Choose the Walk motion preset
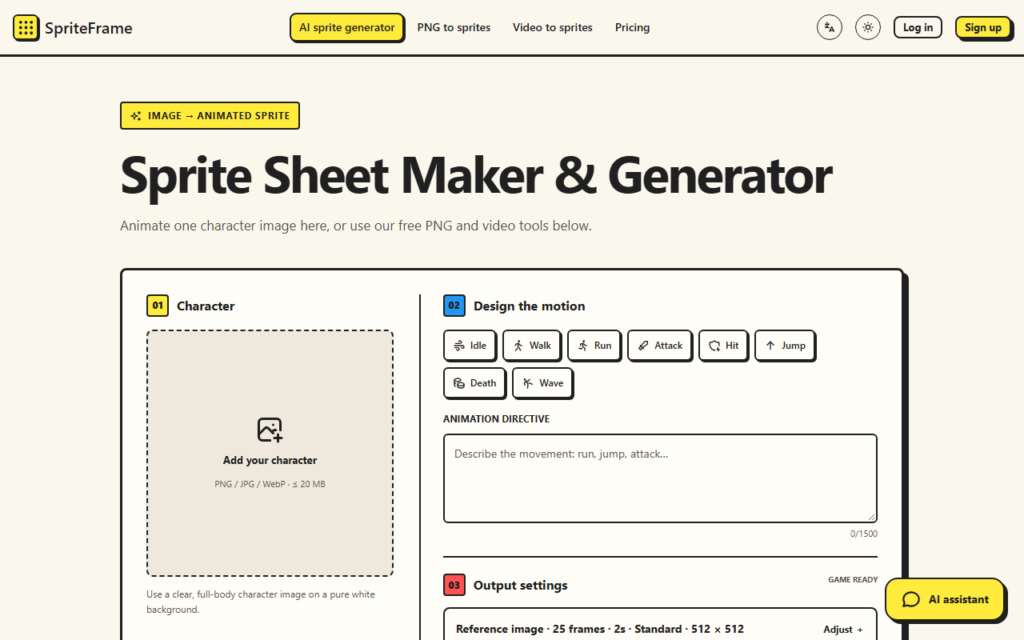 tap(532, 345)
